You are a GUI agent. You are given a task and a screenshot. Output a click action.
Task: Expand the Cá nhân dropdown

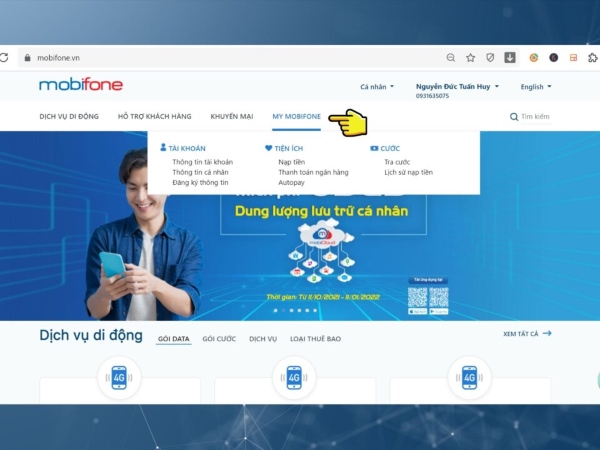[377, 87]
